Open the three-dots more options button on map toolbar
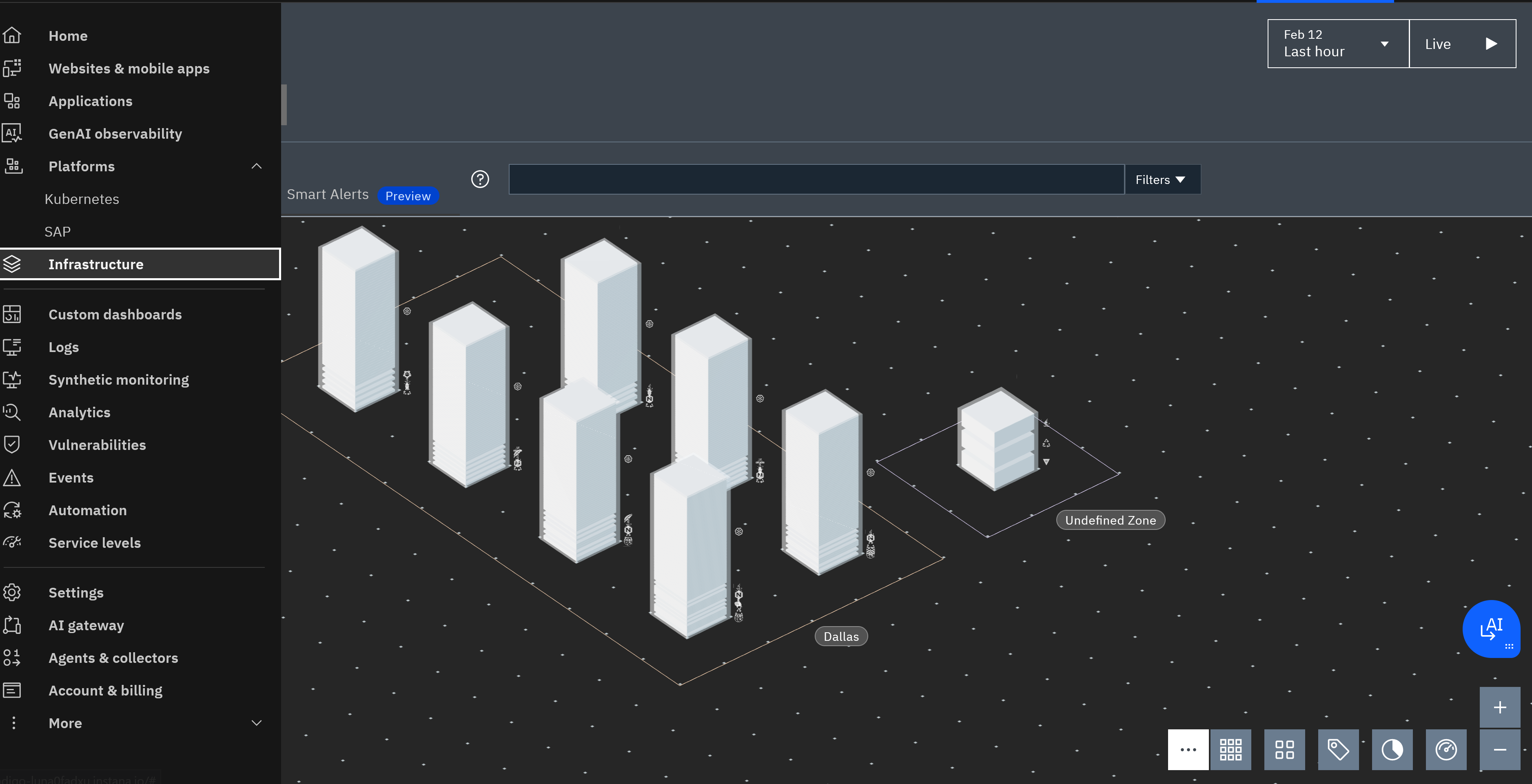Image resolution: width=1532 pixels, height=784 pixels. click(1188, 749)
